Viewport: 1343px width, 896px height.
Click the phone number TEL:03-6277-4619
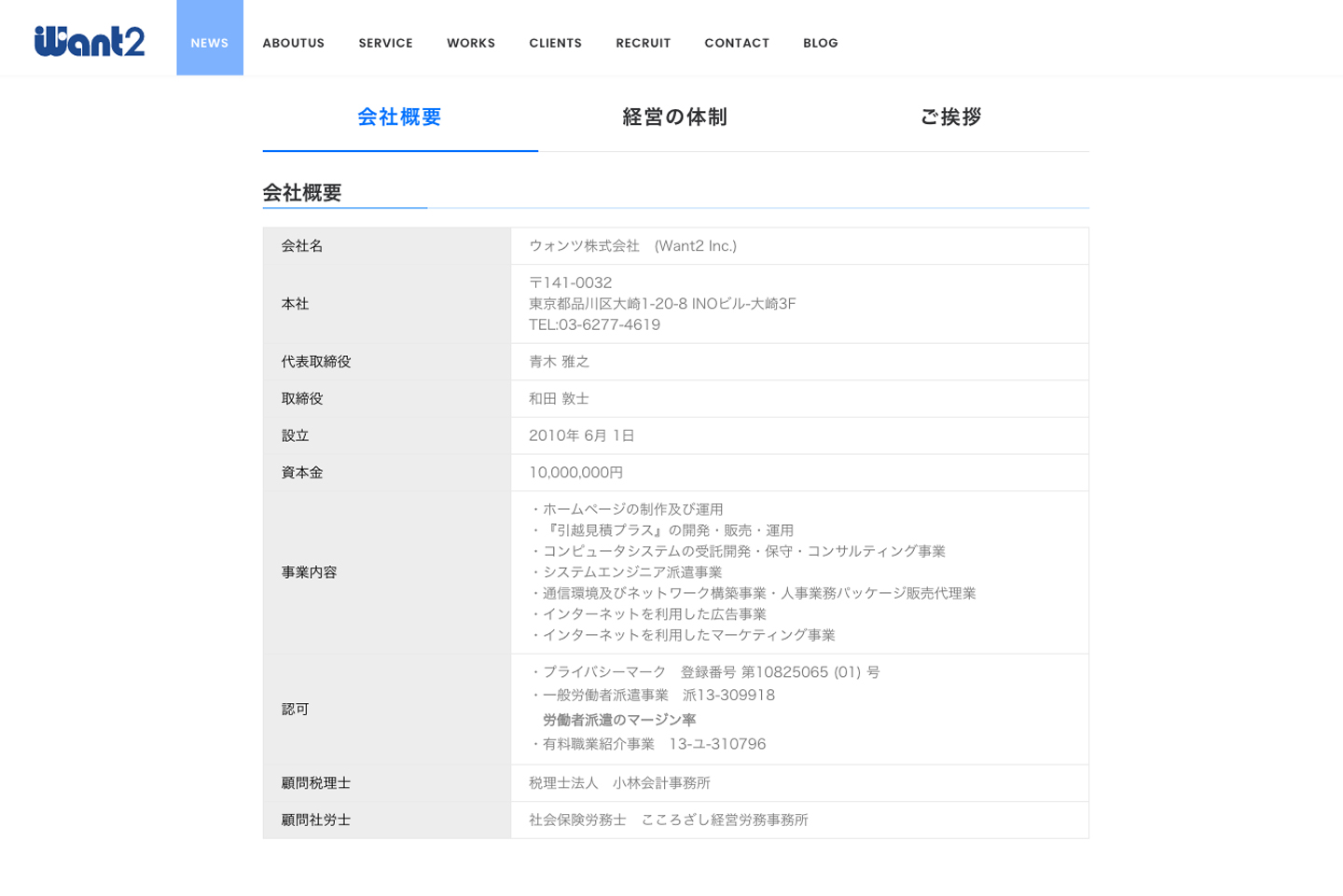(x=593, y=324)
